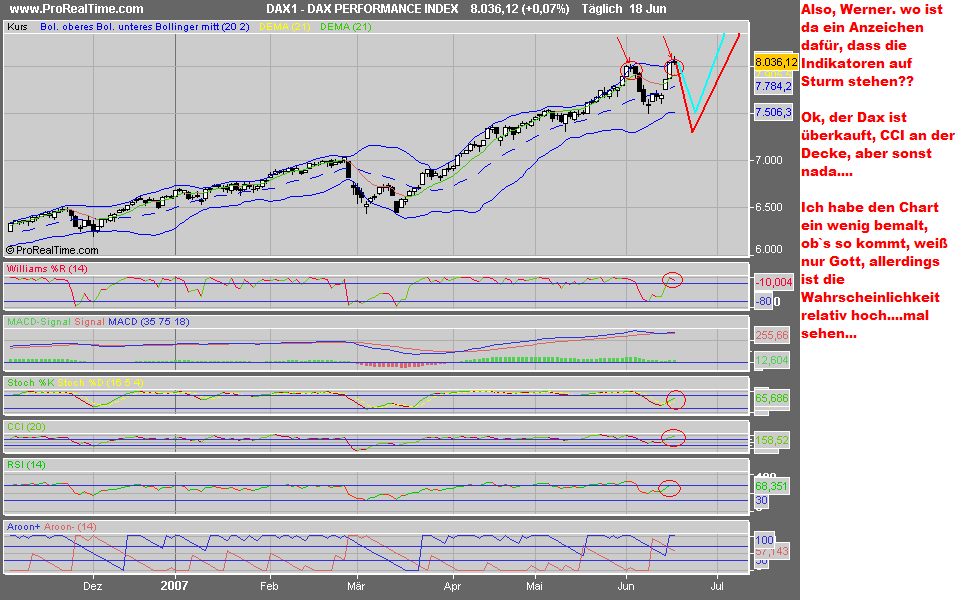Viewport: 957px width, 600px height.
Task: Click the 7.784,2 Bollinger value tag
Action: coord(773,86)
